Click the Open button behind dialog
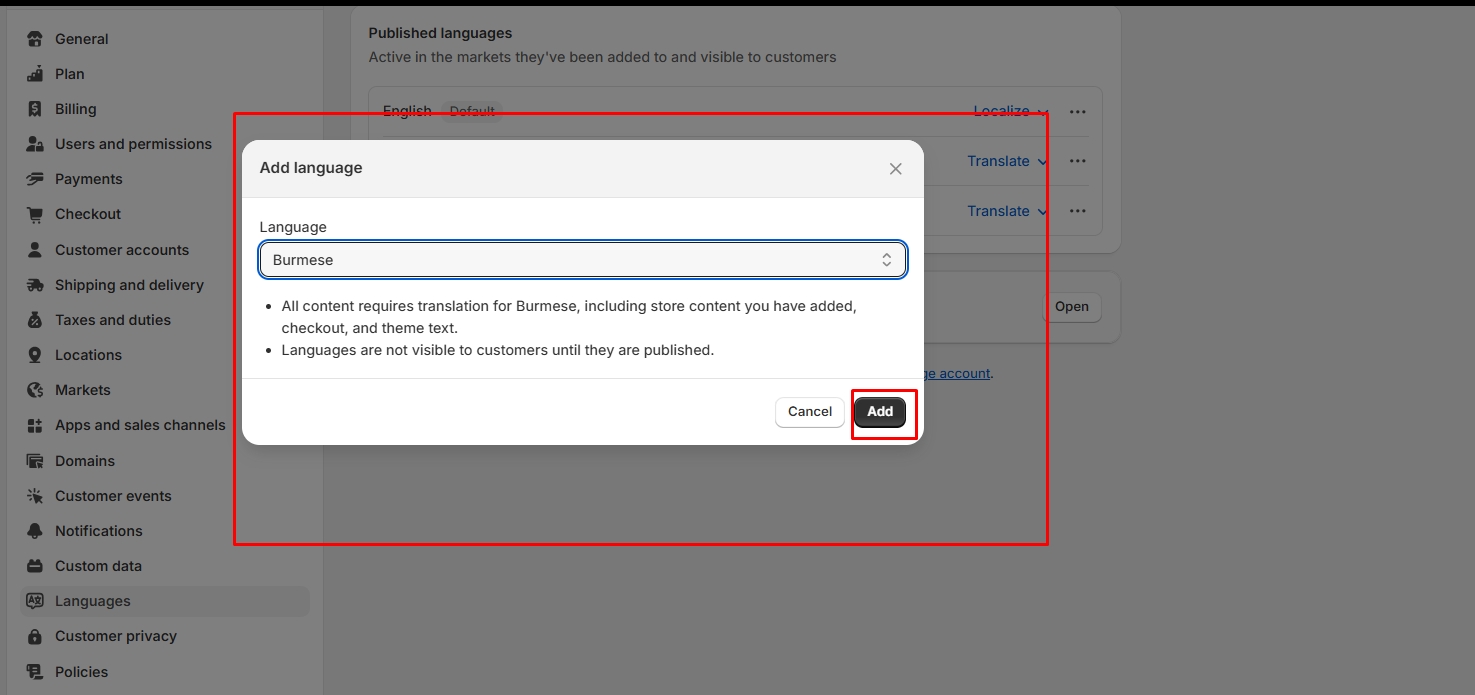 [1071, 307]
